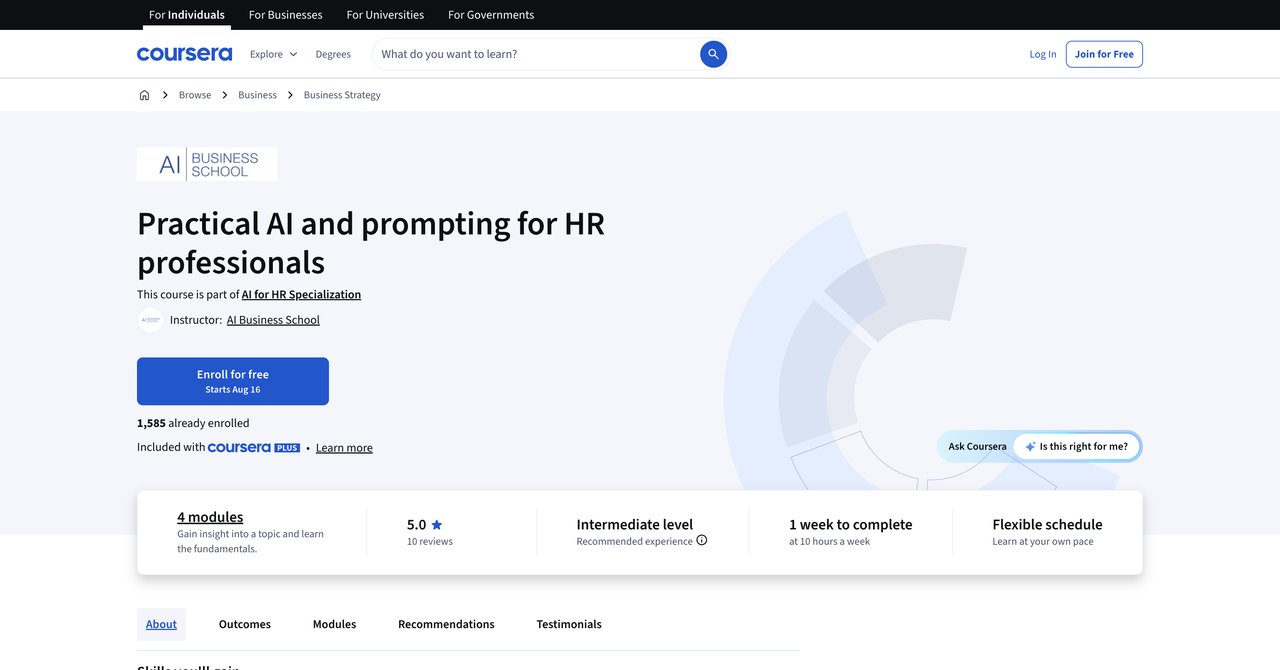Open AI Business School instructor link
The width and height of the screenshot is (1280, 670).
pyautogui.click(x=273, y=320)
